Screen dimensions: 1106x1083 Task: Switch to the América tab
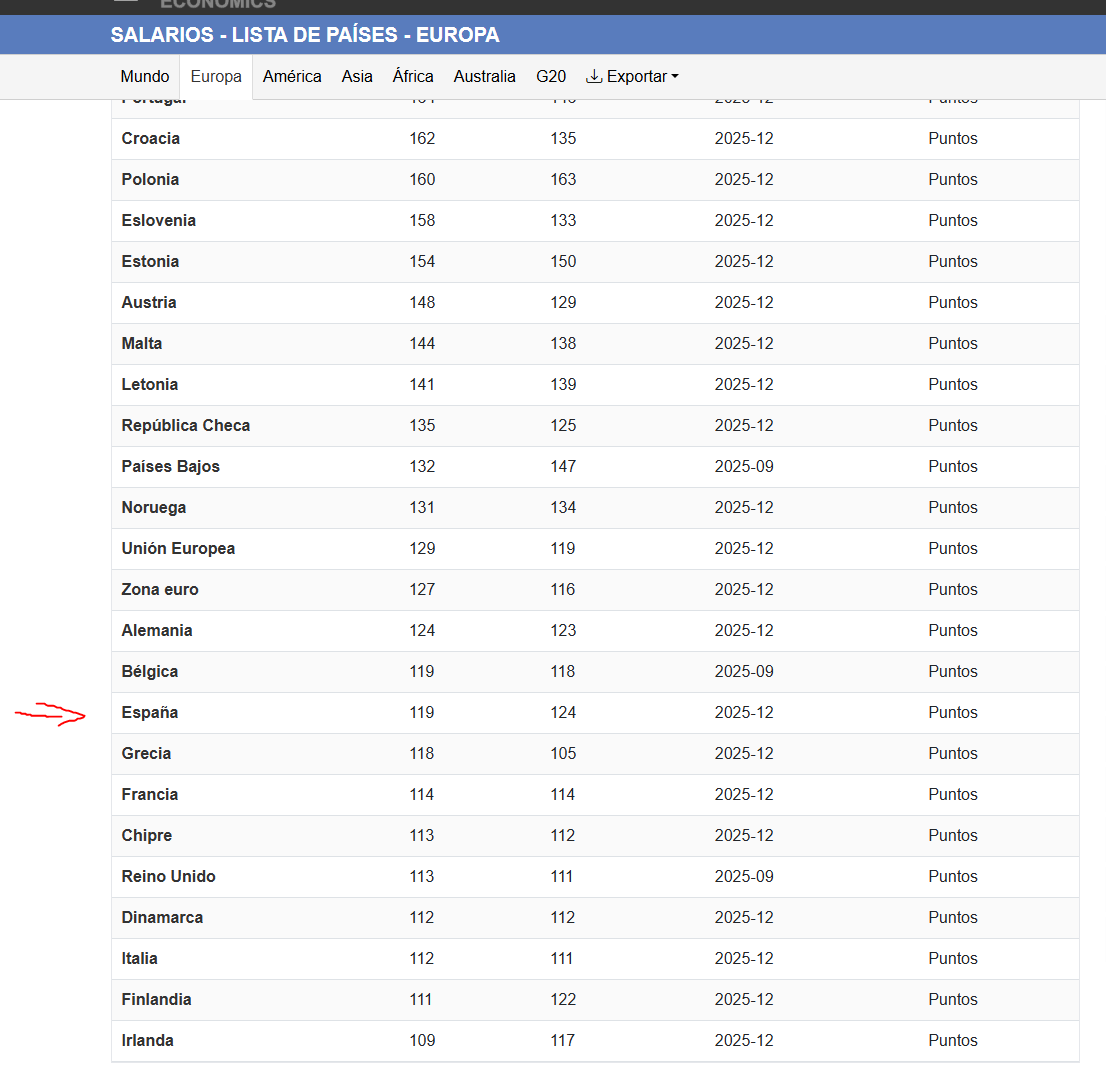click(x=292, y=76)
